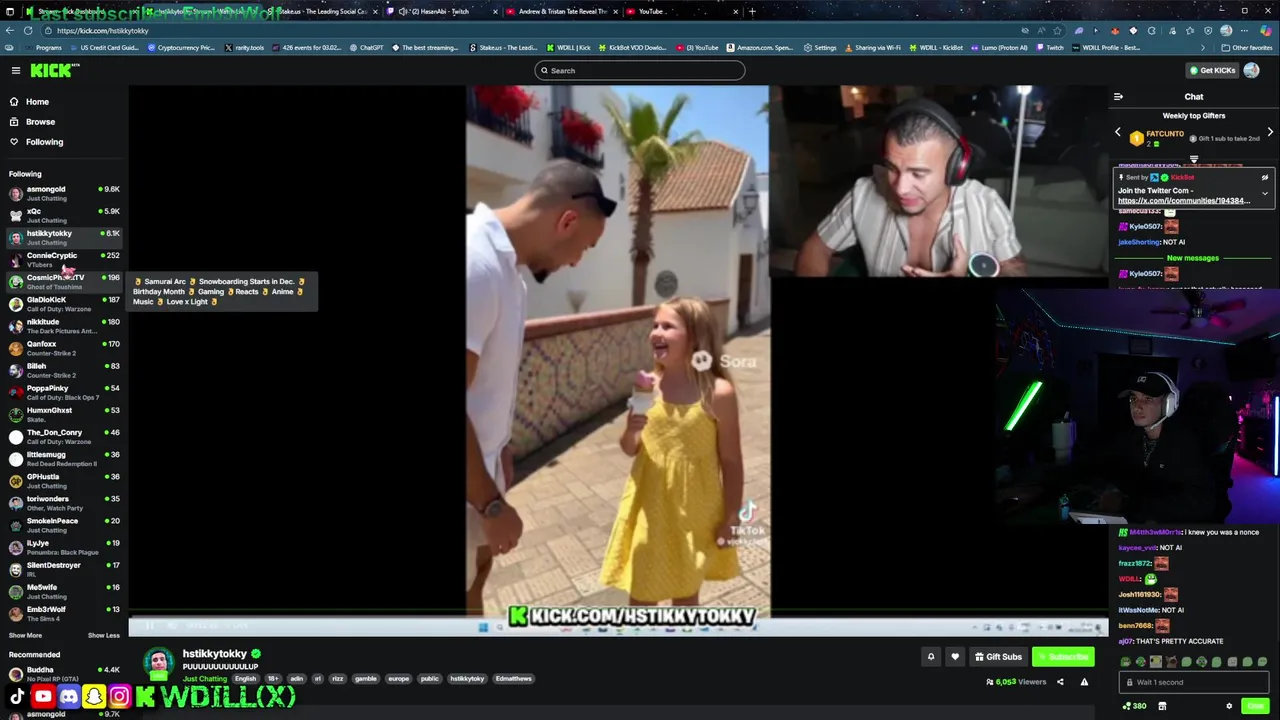1280x720 pixels.
Task: Open xQc channel in Following list
Action: 64,215
